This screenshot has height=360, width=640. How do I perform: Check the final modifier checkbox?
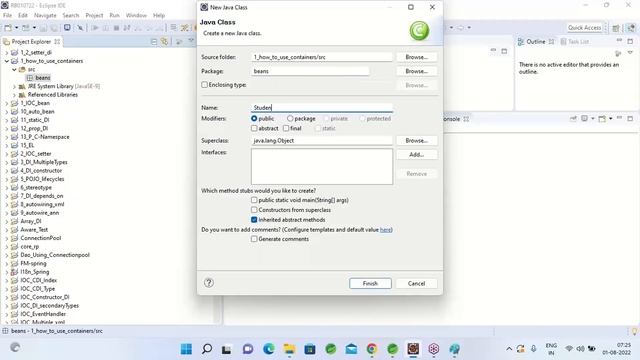(x=286, y=128)
